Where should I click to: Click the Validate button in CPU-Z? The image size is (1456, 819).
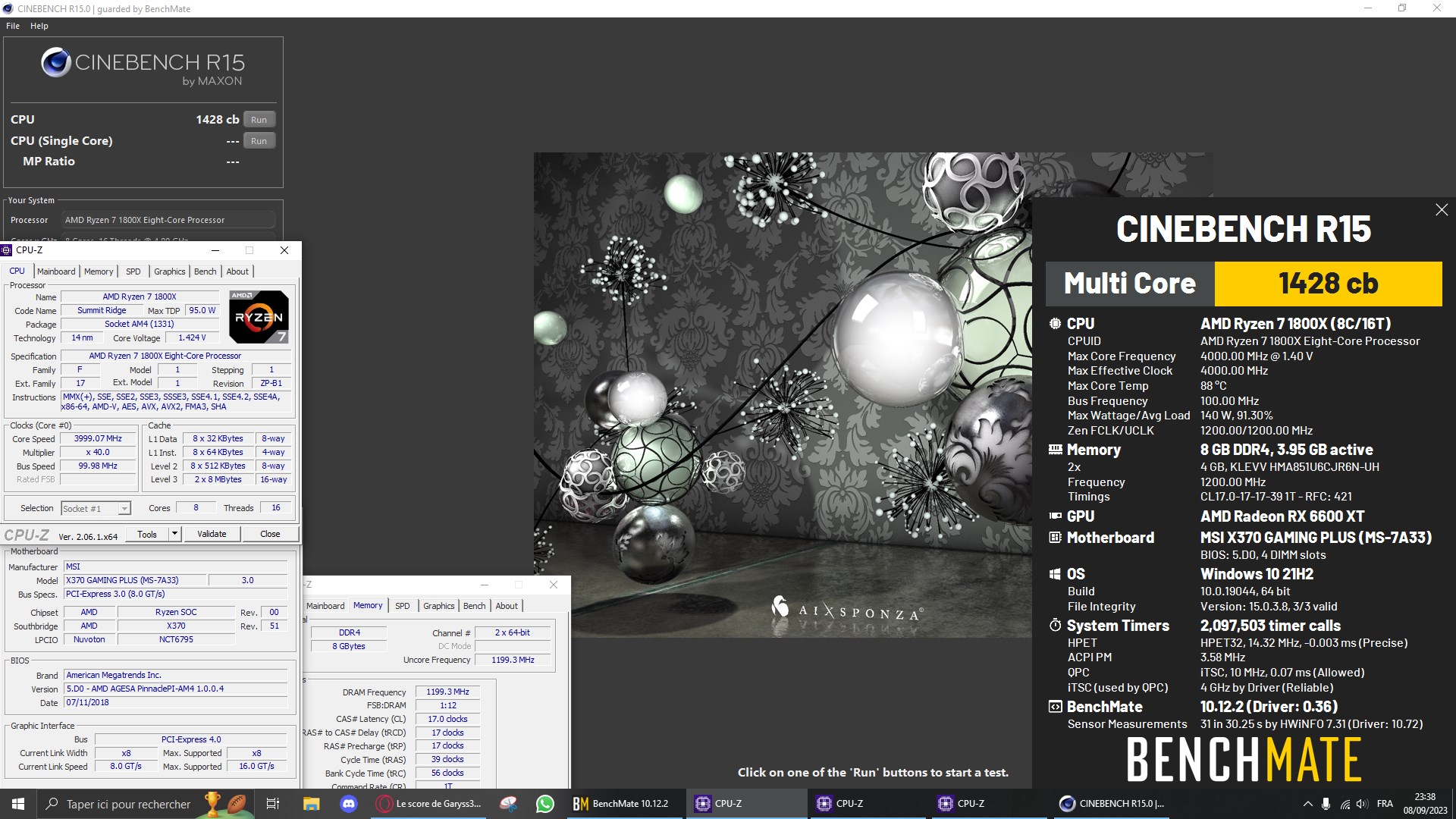tap(212, 534)
